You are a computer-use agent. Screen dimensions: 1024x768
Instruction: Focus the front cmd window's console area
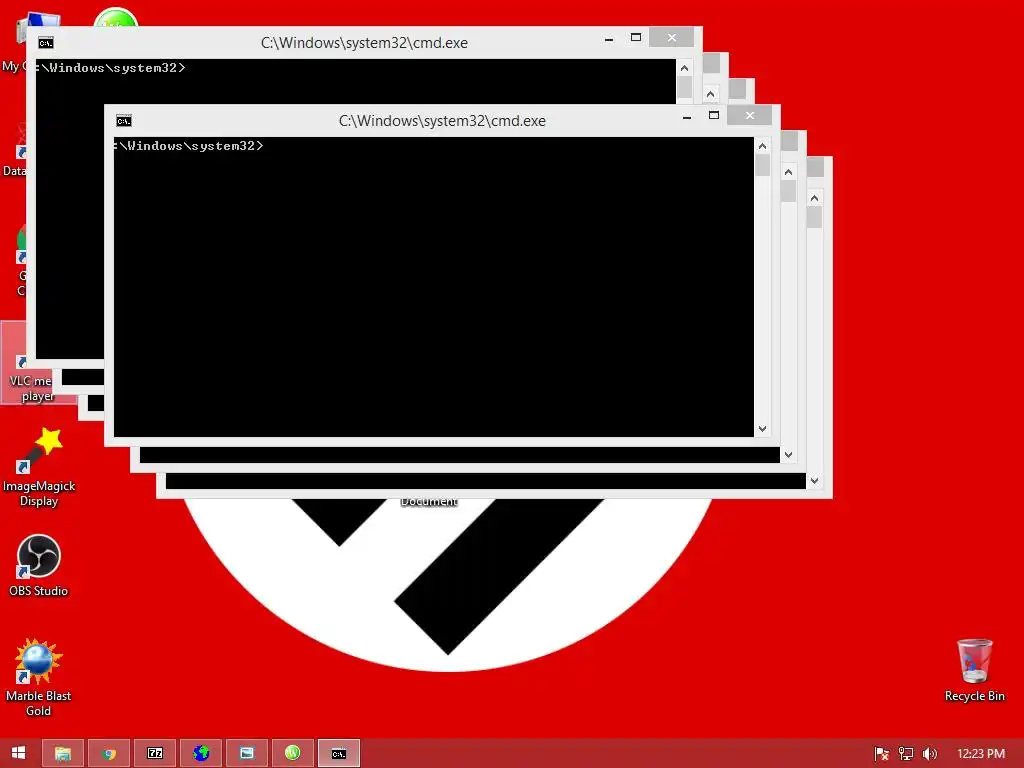(x=434, y=287)
